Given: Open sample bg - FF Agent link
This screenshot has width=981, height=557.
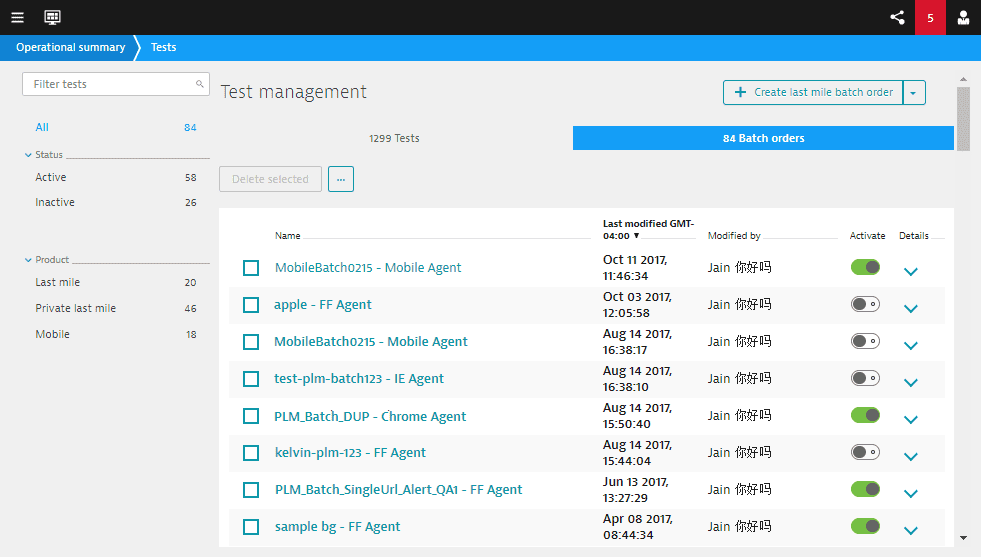Looking at the screenshot, I should coord(337,526).
